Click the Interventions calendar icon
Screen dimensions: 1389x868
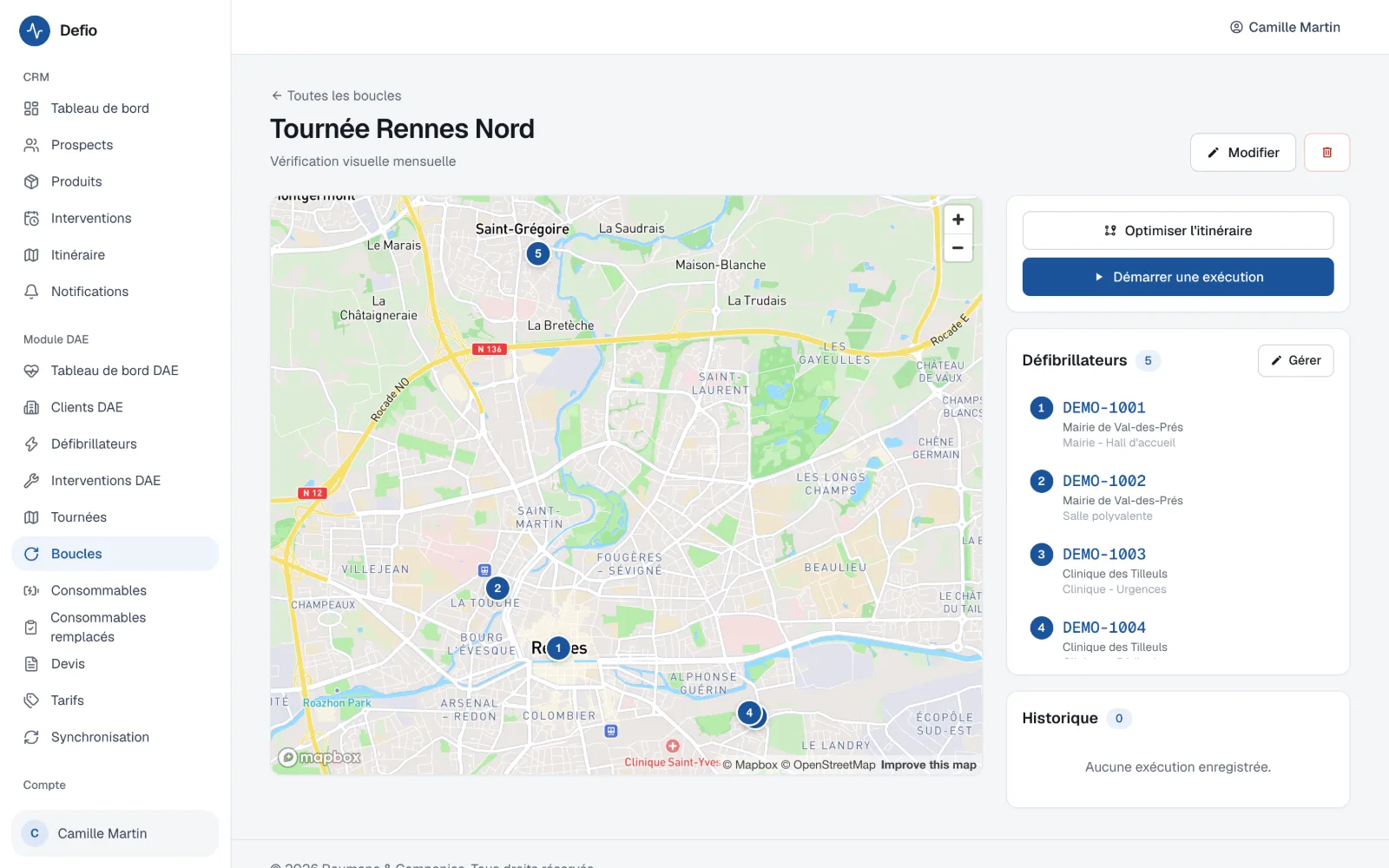[31, 218]
